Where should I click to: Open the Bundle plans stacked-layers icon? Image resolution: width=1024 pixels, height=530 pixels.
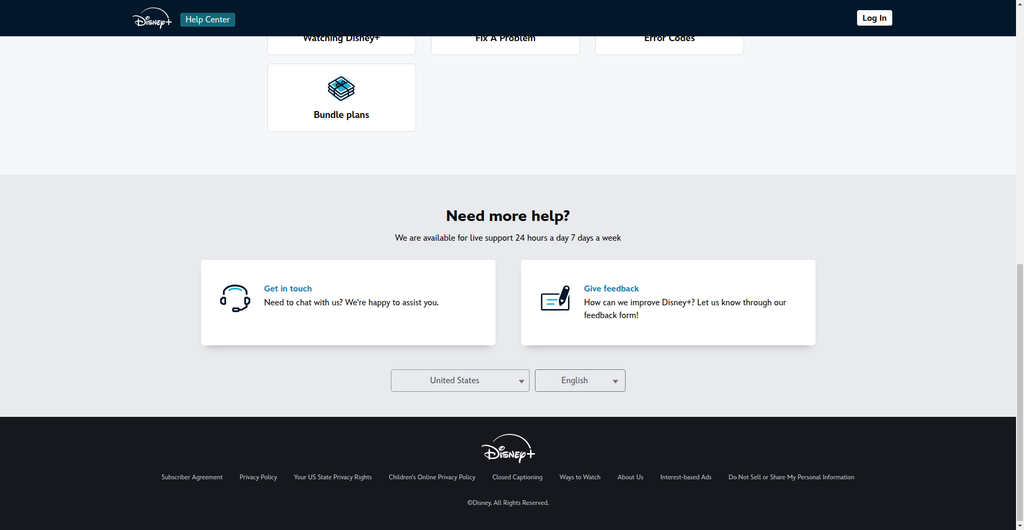(x=341, y=89)
